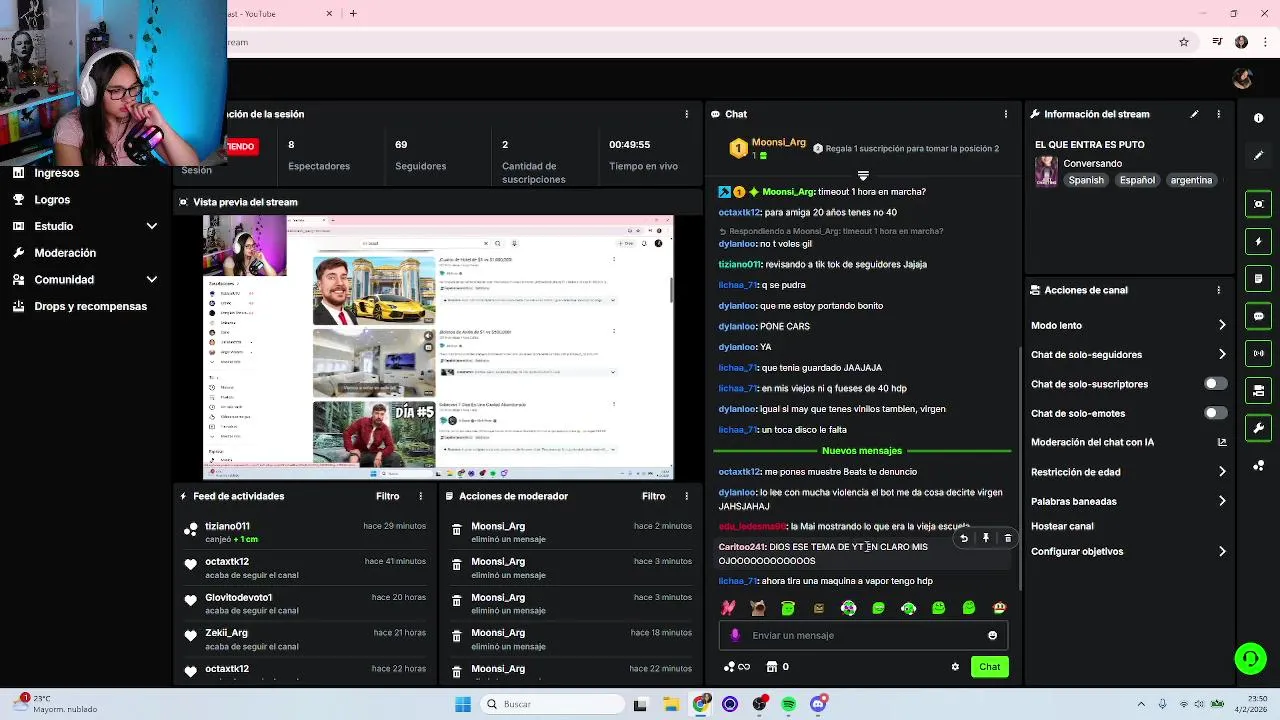Expand Modo lento options

(x=1222, y=325)
